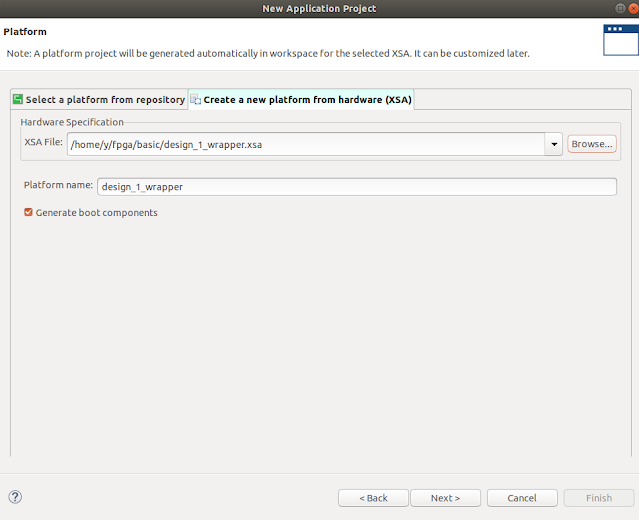Click the green repository icon on first tab
The height and width of the screenshot is (520, 639).
coord(18,99)
